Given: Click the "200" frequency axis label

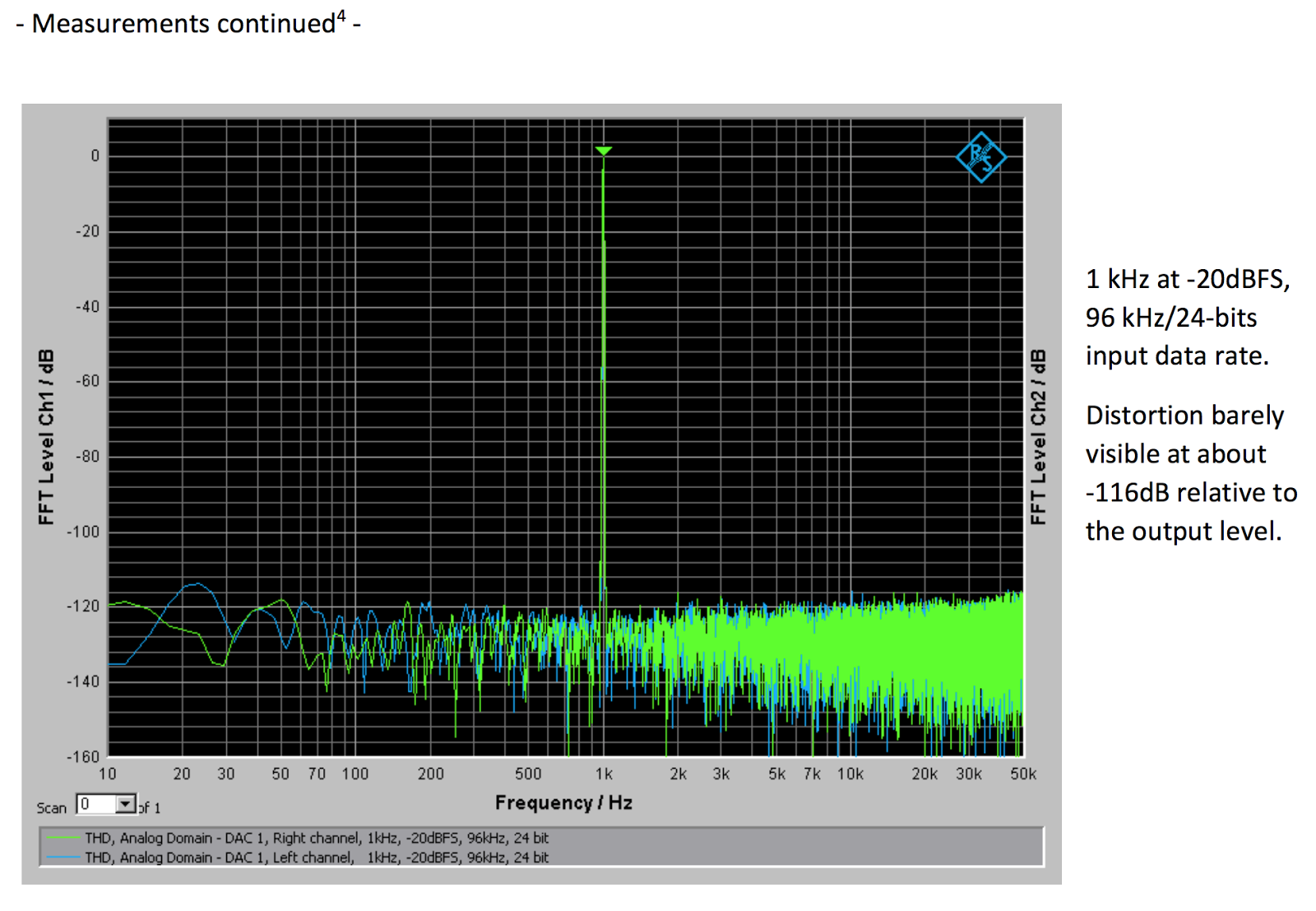Looking at the screenshot, I should (431, 774).
